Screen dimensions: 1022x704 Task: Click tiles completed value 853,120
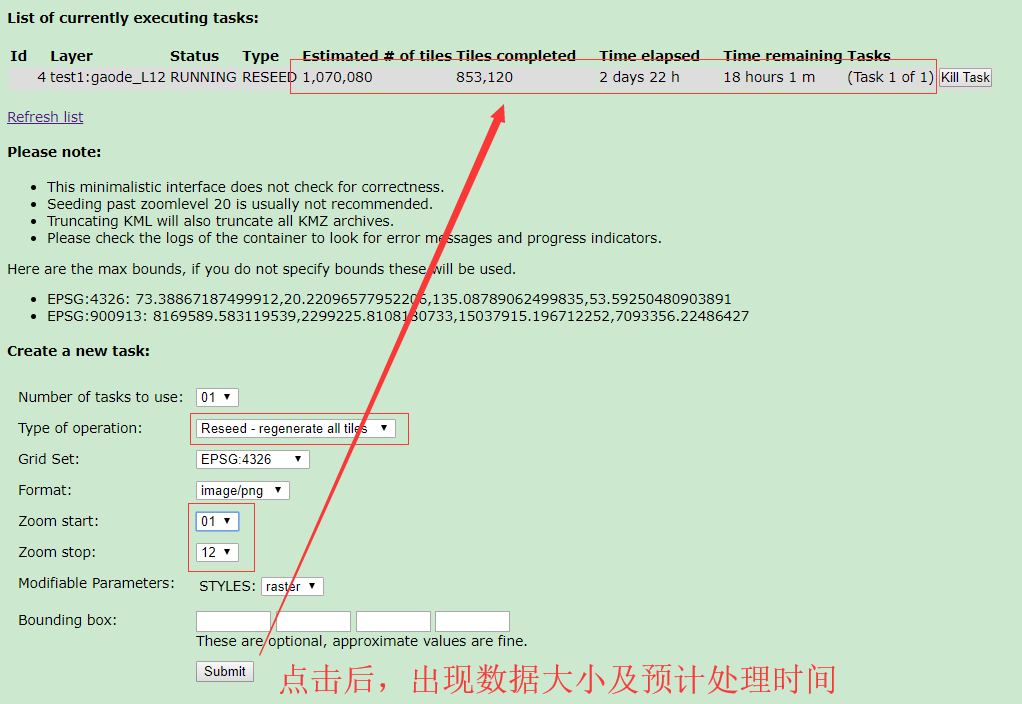coord(484,77)
